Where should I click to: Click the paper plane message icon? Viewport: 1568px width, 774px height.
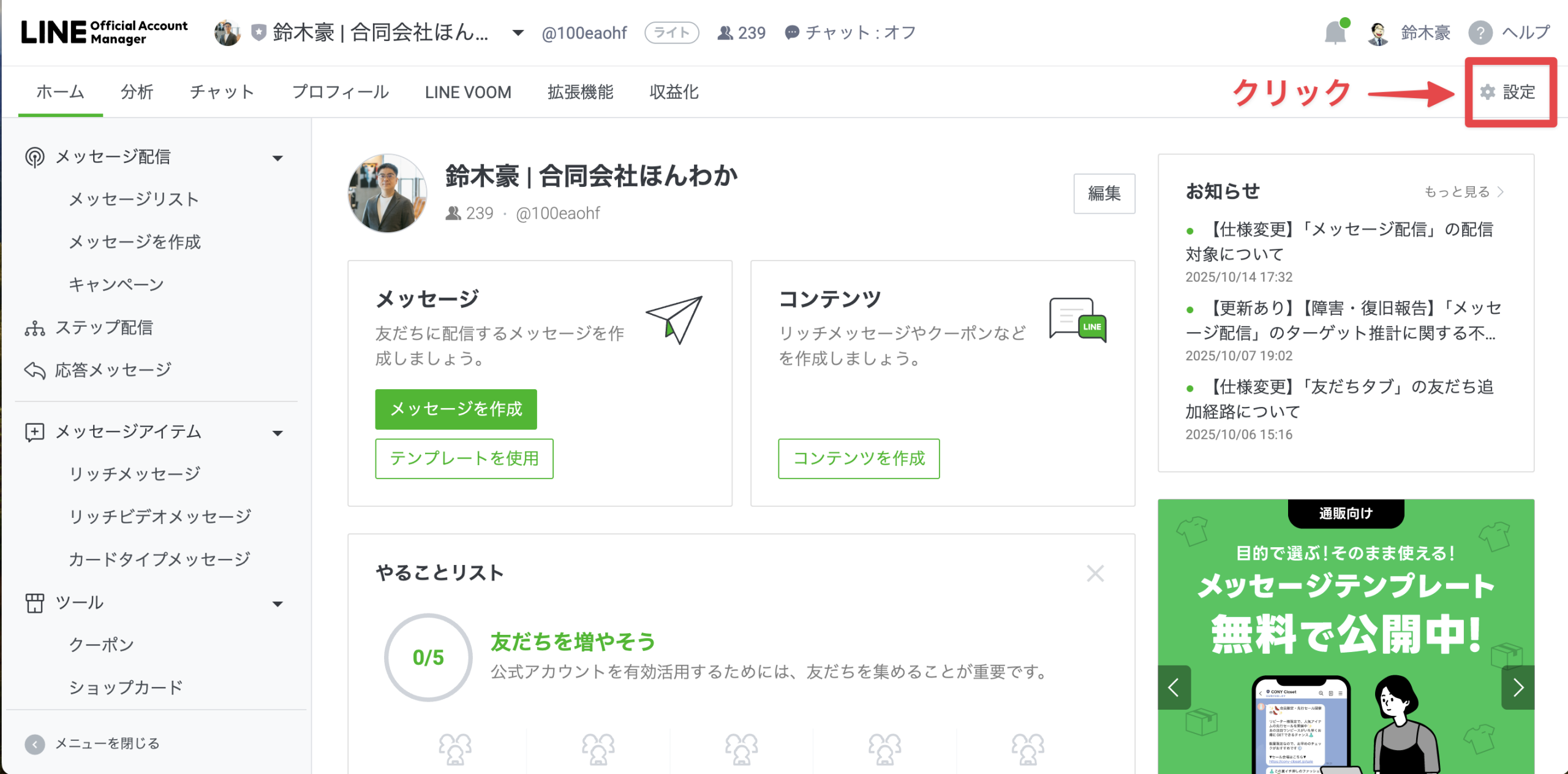(674, 319)
